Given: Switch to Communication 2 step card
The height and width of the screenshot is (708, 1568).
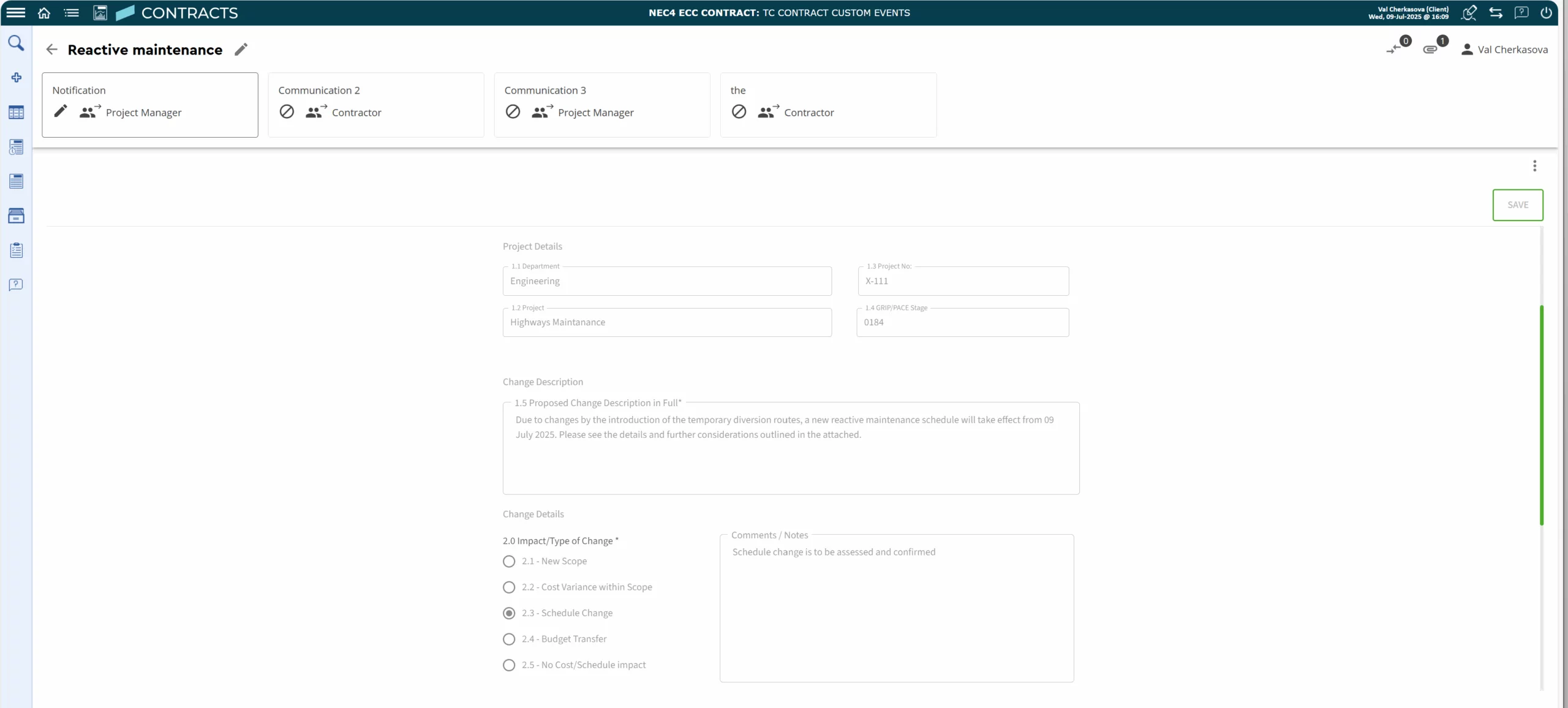Looking at the screenshot, I should 376,105.
